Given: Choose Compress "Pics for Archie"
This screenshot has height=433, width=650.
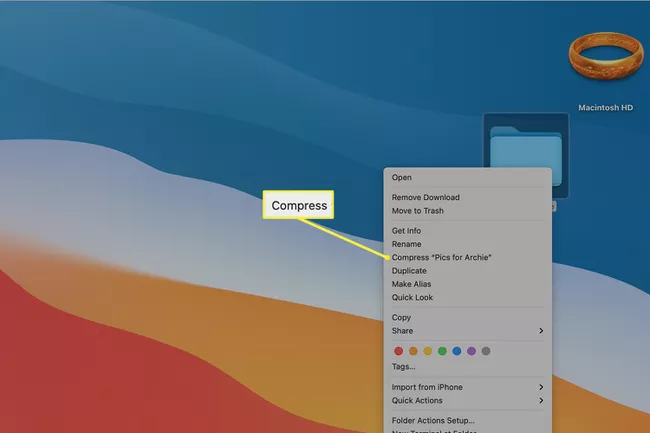Looking at the screenshot, I should click(x=441, y=258).
